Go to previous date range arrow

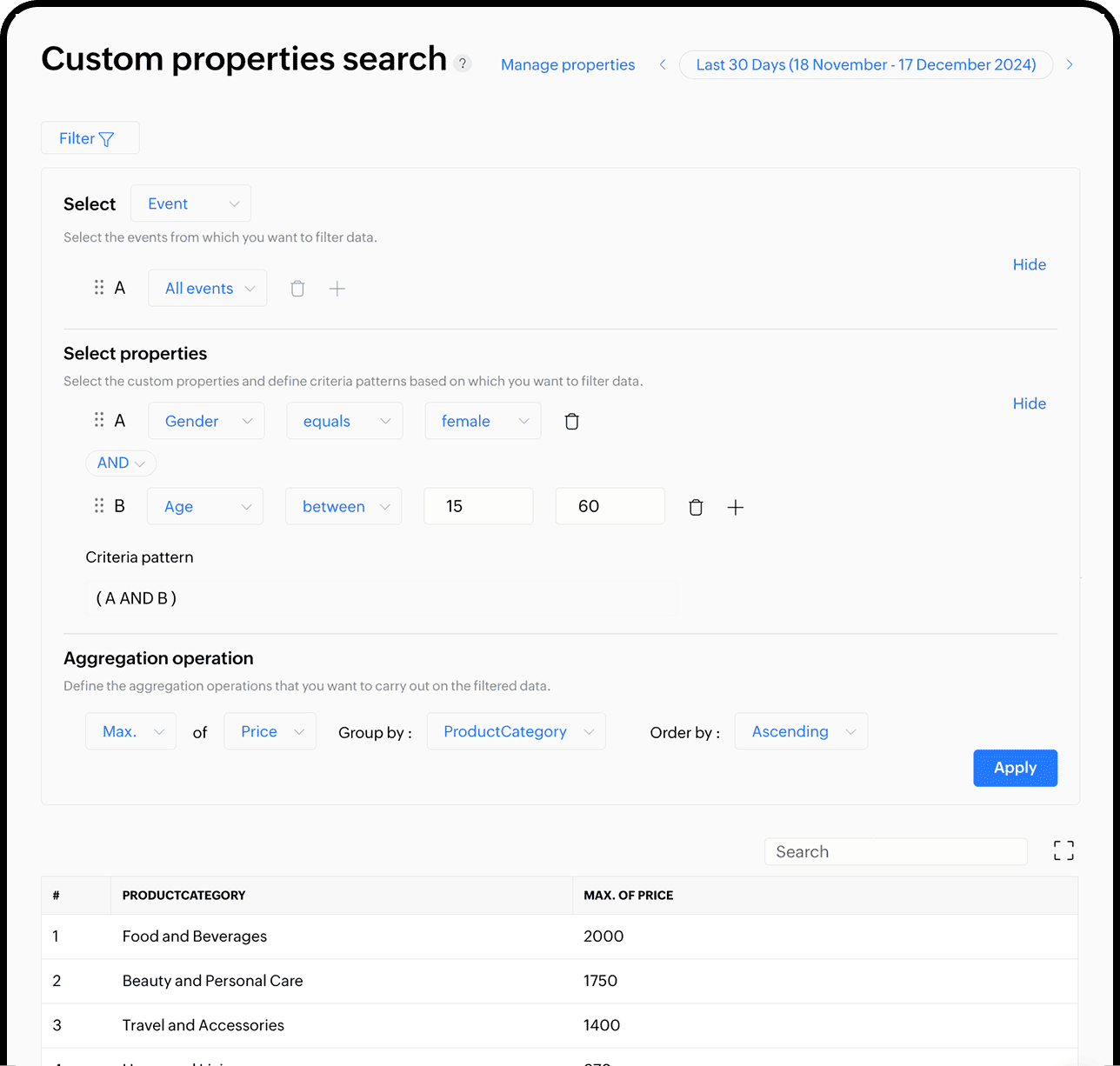click(x=663, y=64)
